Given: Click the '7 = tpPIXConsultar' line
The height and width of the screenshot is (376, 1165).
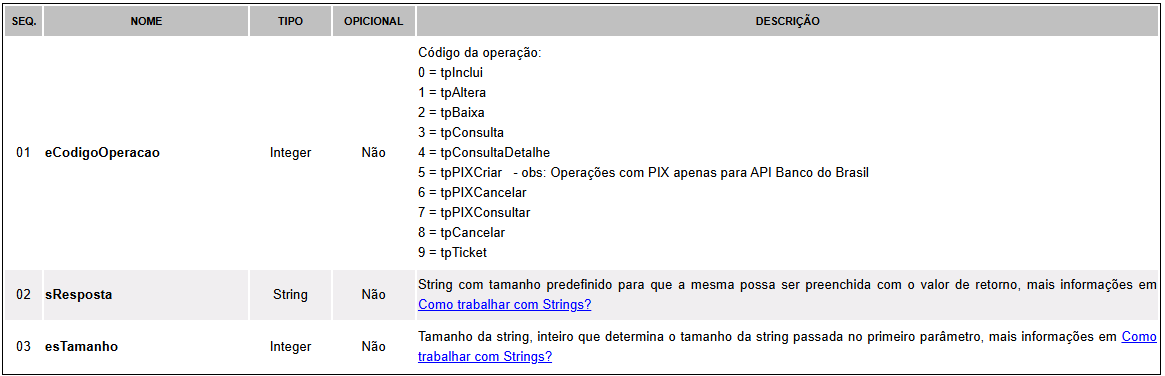Looking at the screenshot, I should tap(475, 213).
